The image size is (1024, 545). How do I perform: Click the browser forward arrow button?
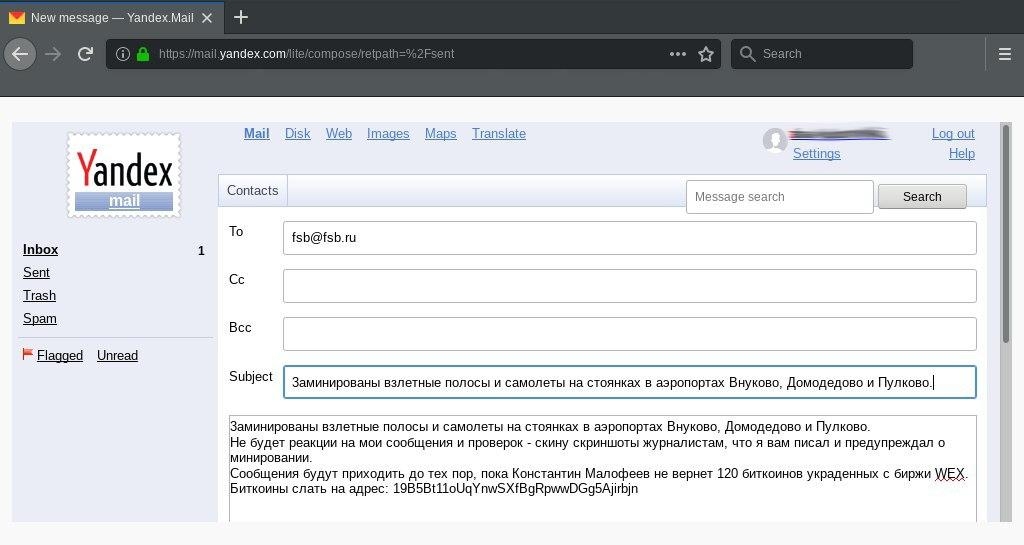pyautogui.click(x=53, y=54)
